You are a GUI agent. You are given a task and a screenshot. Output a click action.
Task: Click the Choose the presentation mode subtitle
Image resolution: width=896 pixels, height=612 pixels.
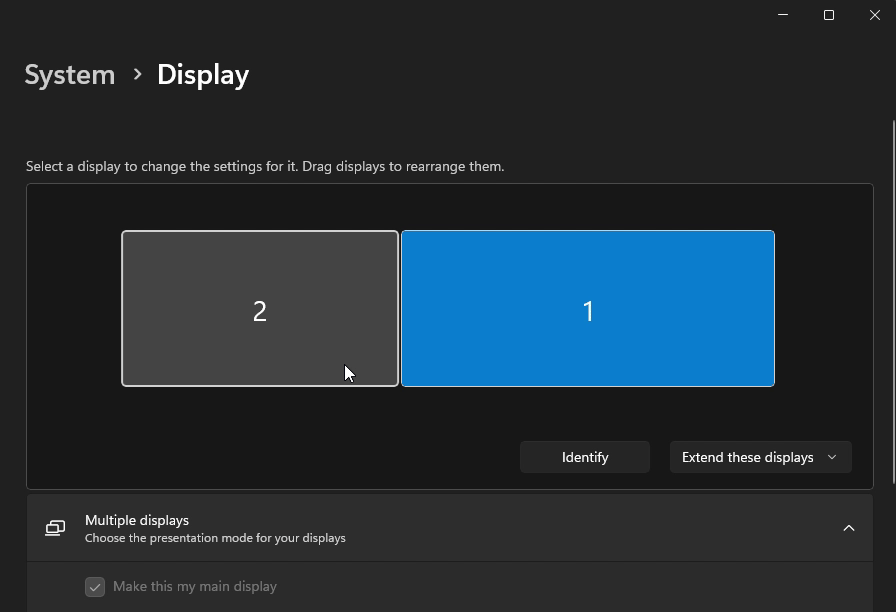[x=215, y=538]
